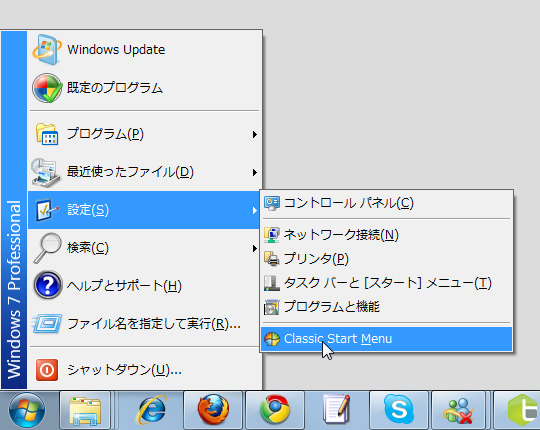The image size is (540, 430).
Task: Open ヘルプとサポート(H)
Action: [145, 285]
